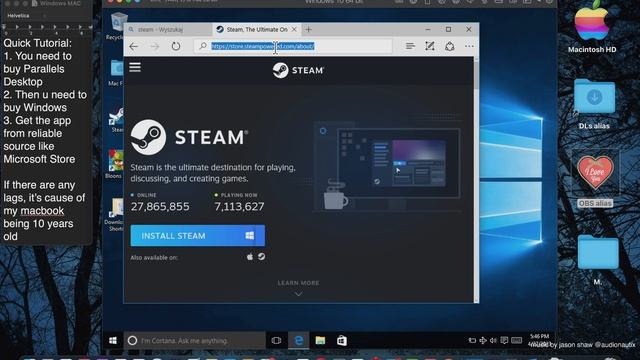This screenshot has height=360, width=640.
Task: Refresh the Steam page
Action: click(176, 46)
